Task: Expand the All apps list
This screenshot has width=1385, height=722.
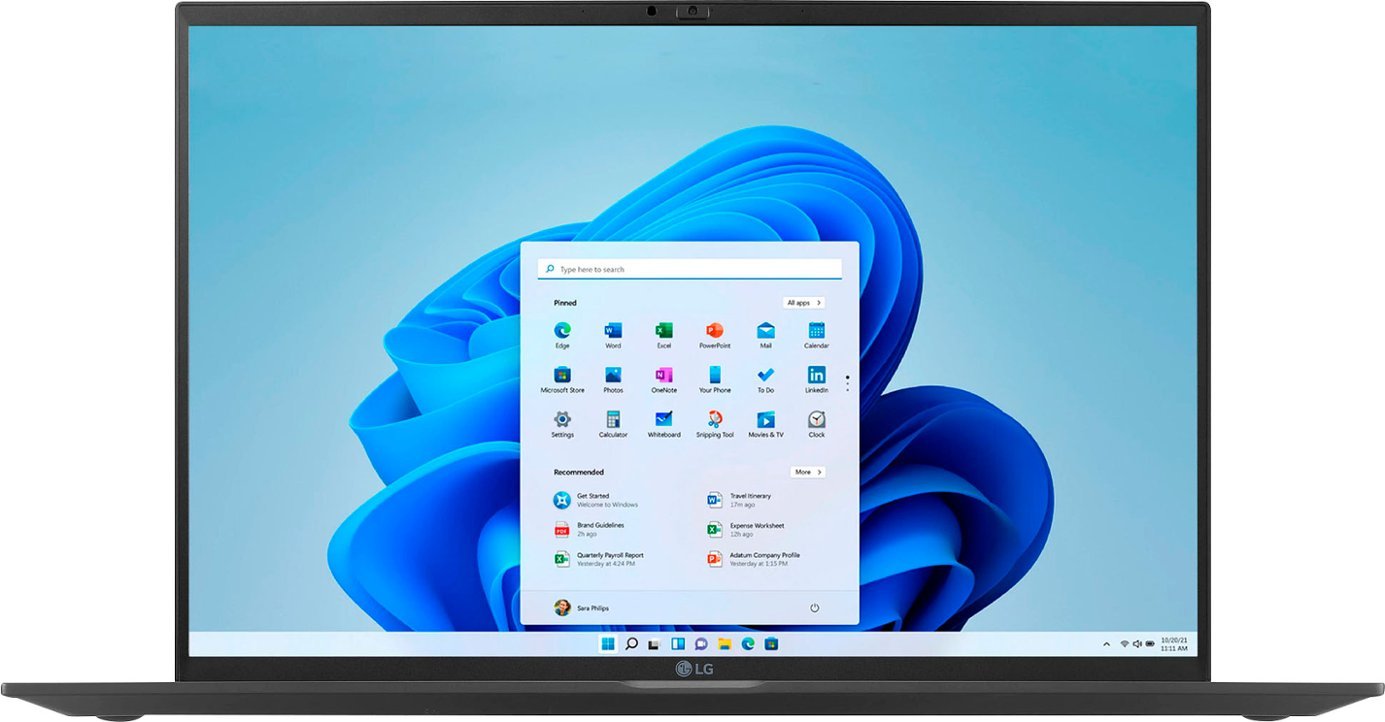Action: pyautogui.click(x=804, y=302)
